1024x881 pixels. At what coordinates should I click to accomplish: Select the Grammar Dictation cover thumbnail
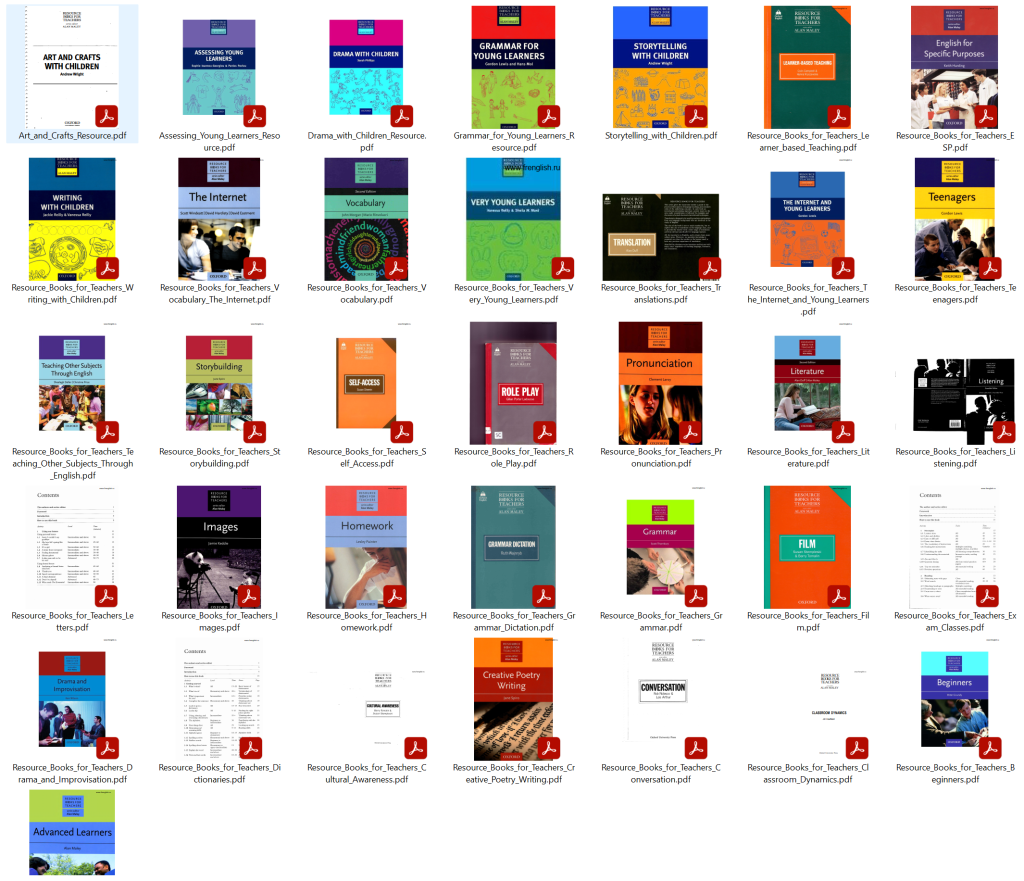512,547
